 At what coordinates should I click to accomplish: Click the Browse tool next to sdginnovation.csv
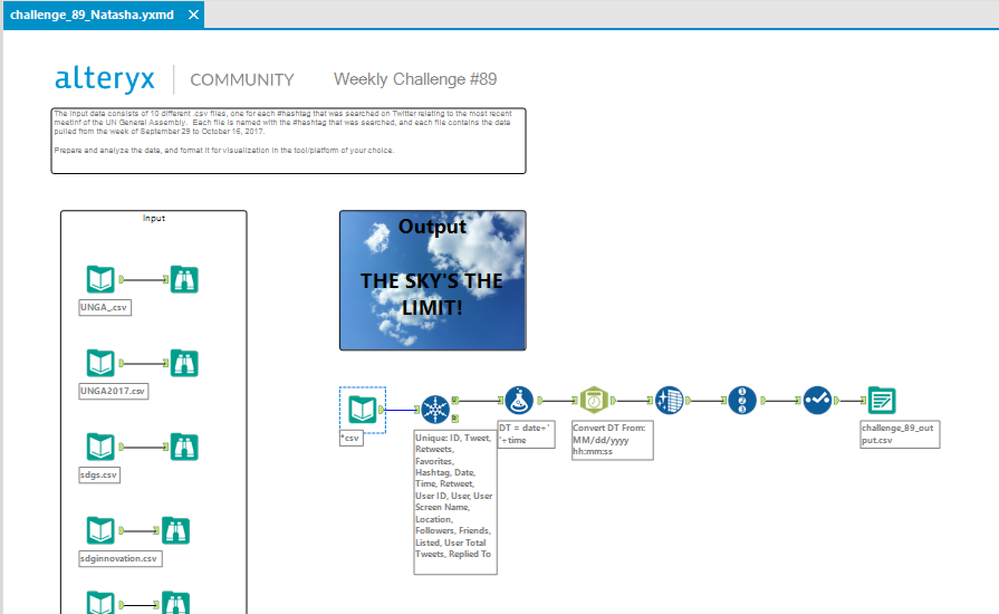pos(175,531)
